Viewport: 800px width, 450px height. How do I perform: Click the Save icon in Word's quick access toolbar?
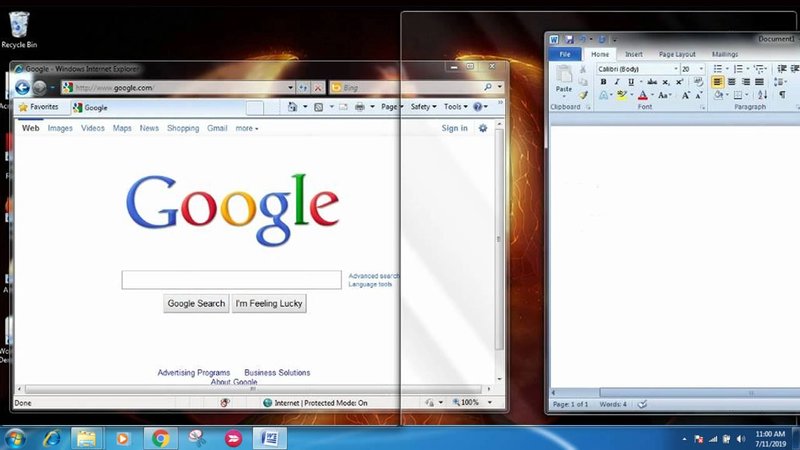click(568, 39)
